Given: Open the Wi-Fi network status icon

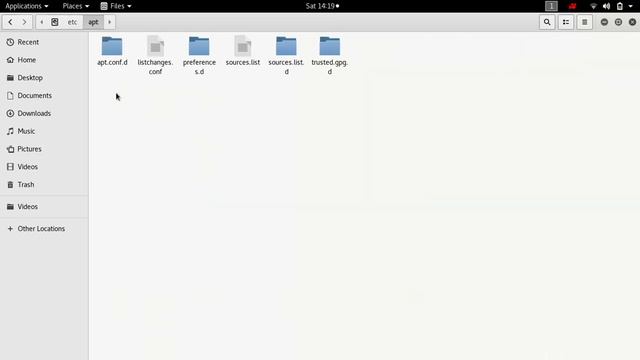Looking at the screenshot, I should (x=593, y=6).
